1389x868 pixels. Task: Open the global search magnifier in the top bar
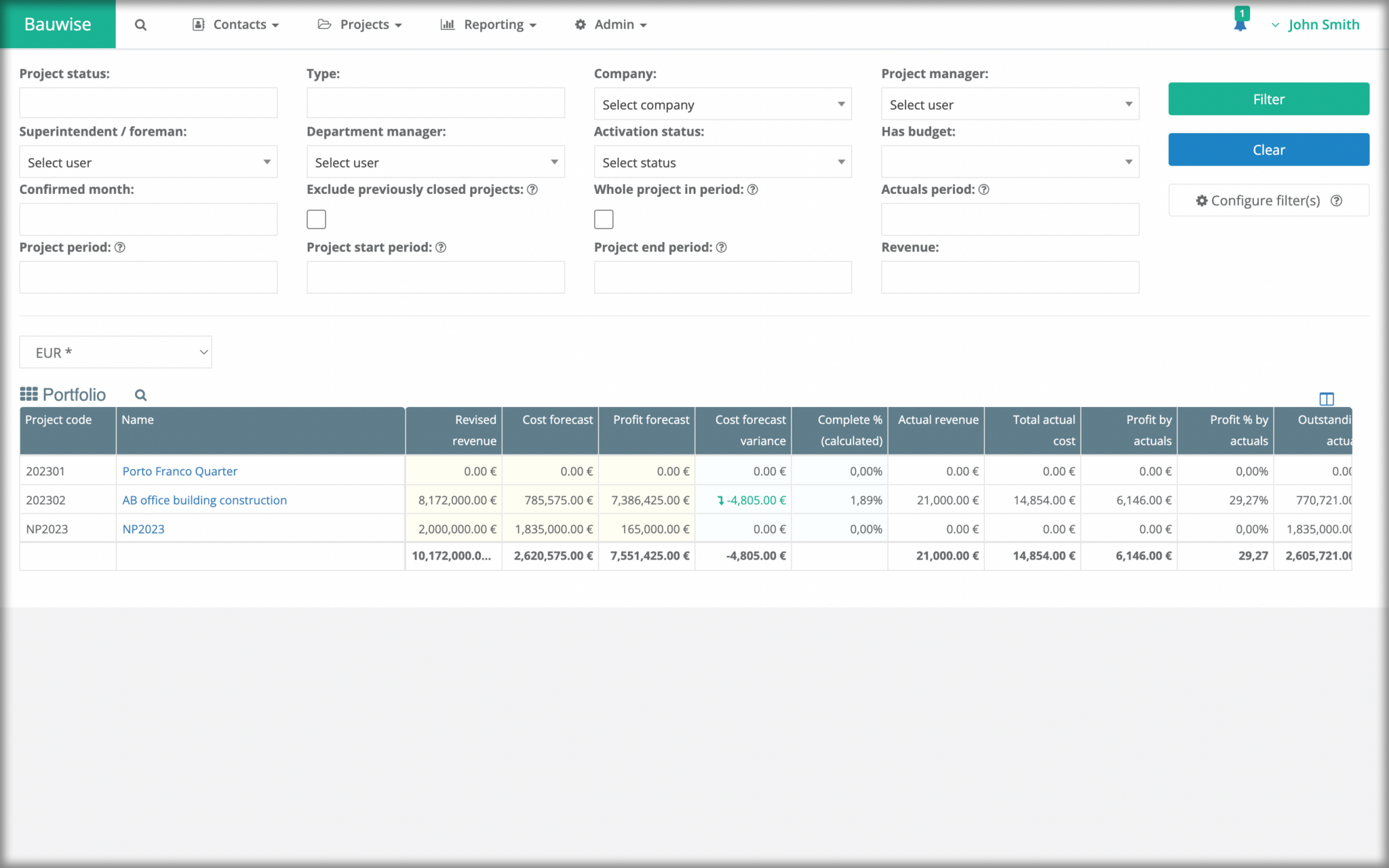(141, 24)
